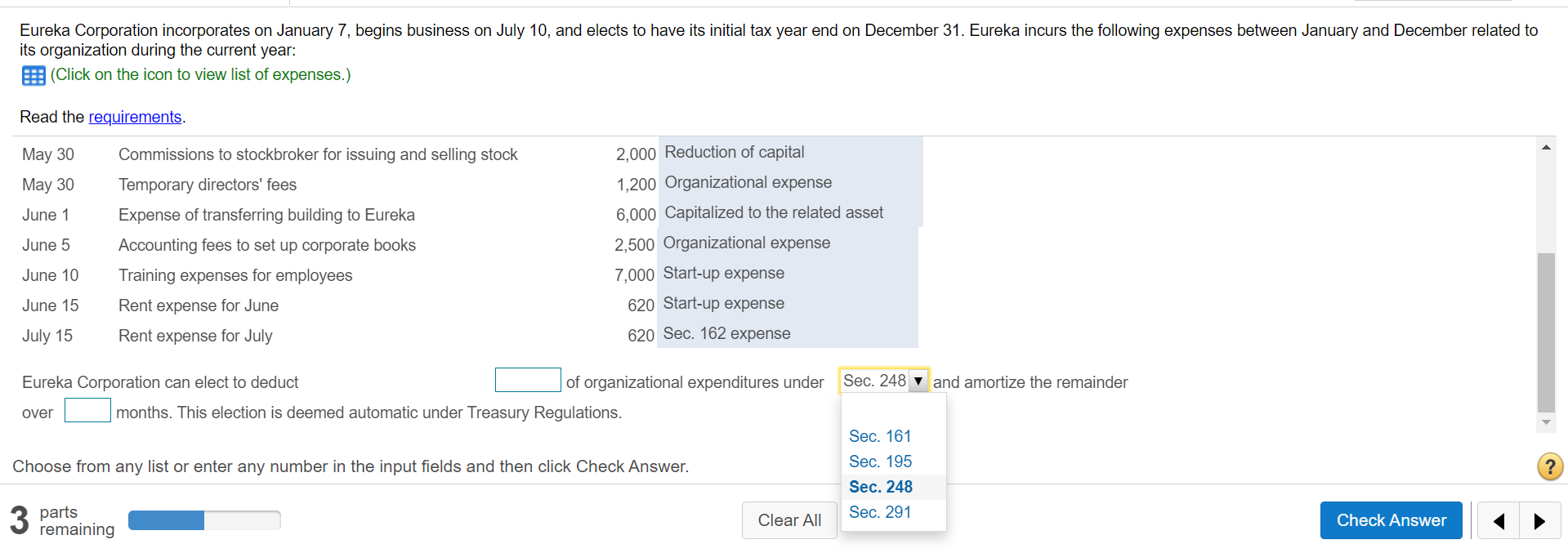Choose Sec. 161 from the dropdown list
1568x553 pixels.
tap(879, 436)
